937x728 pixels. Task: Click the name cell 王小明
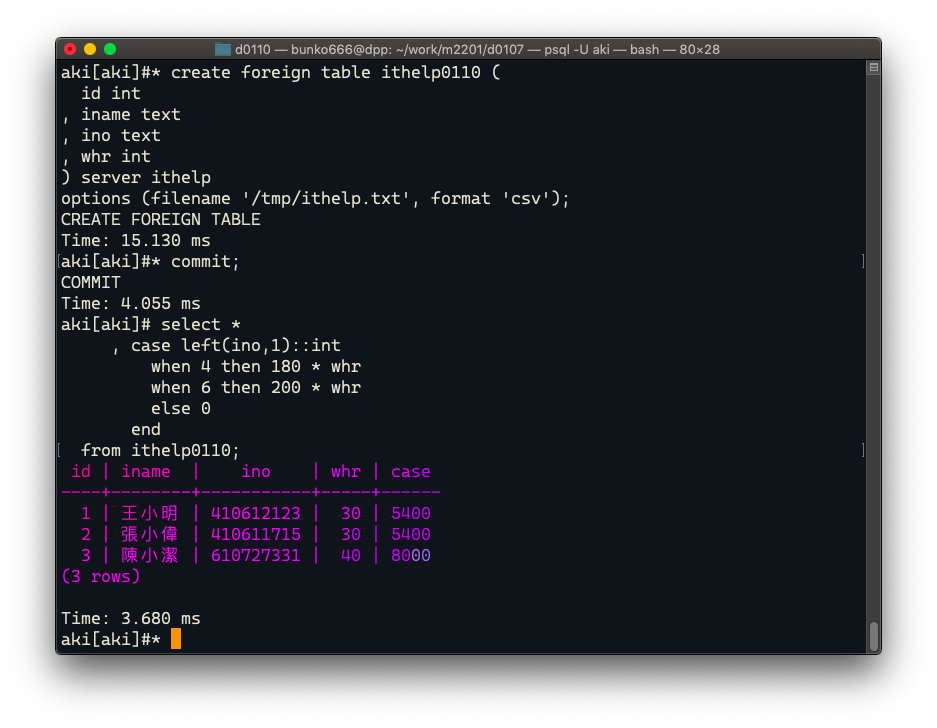point(150,513)
